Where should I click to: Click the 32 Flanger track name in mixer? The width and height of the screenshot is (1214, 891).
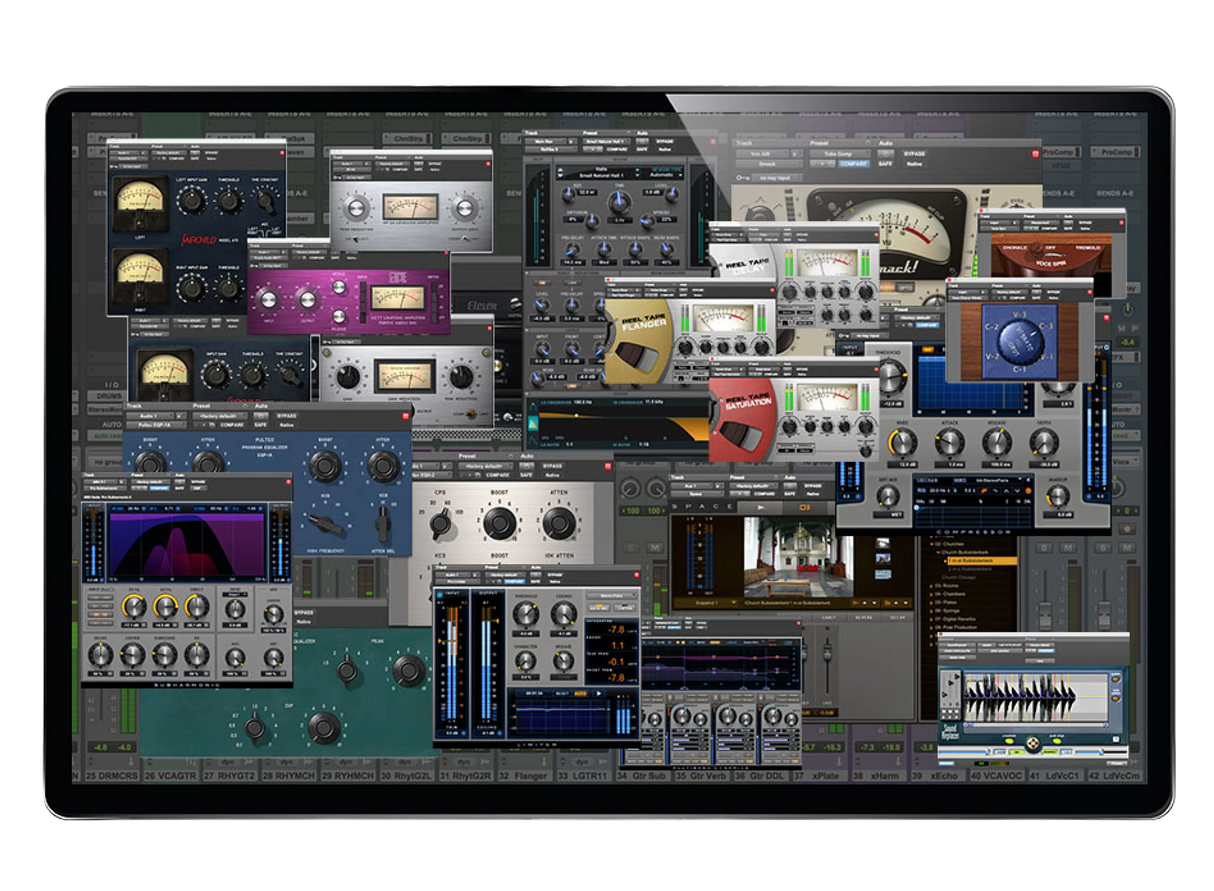click(524, 774)
